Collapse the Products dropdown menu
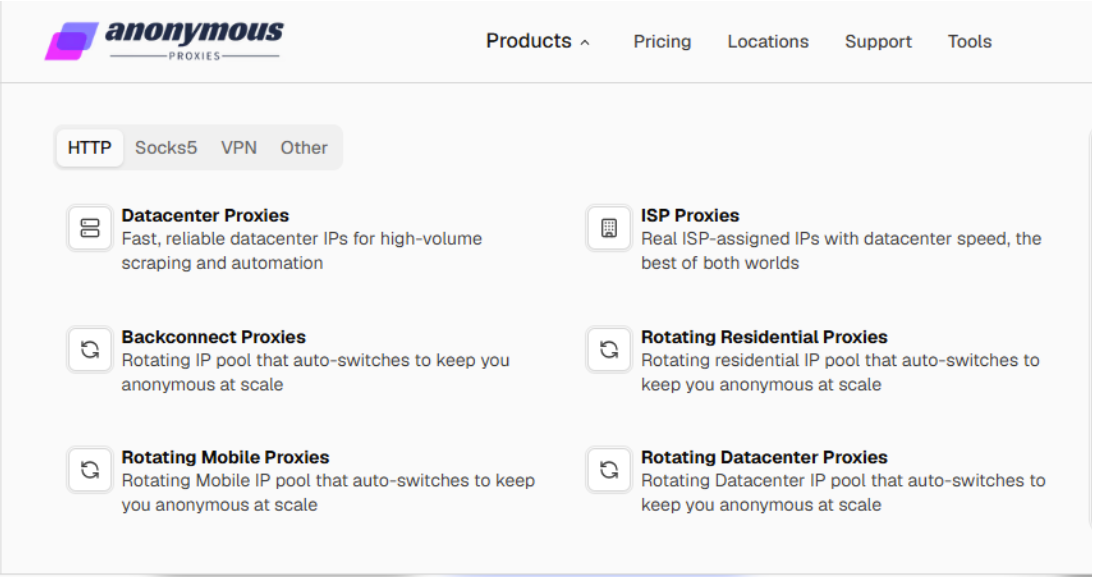 [x=537, y=41]
